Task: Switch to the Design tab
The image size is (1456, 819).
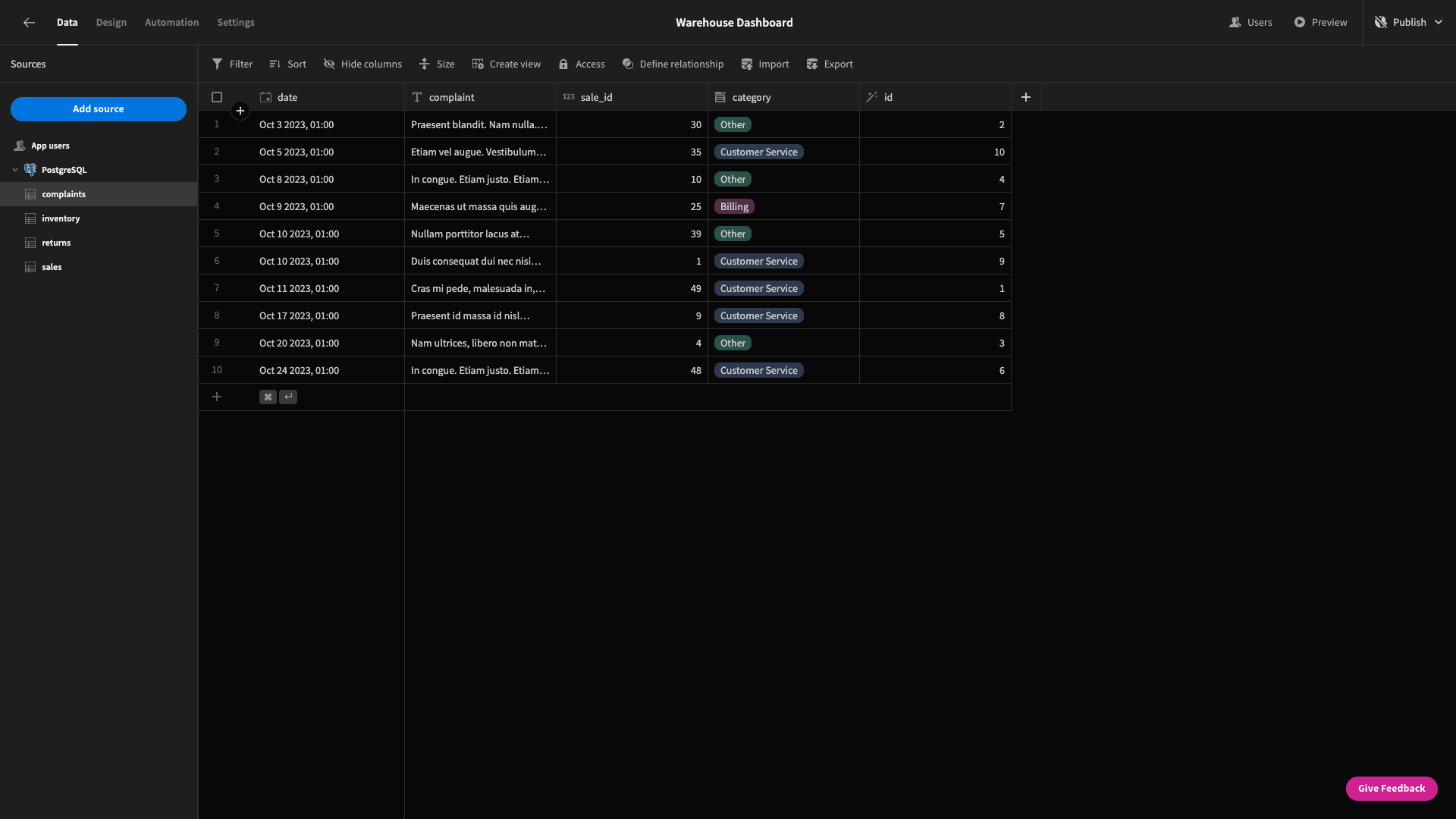Action: click(111, 23)
